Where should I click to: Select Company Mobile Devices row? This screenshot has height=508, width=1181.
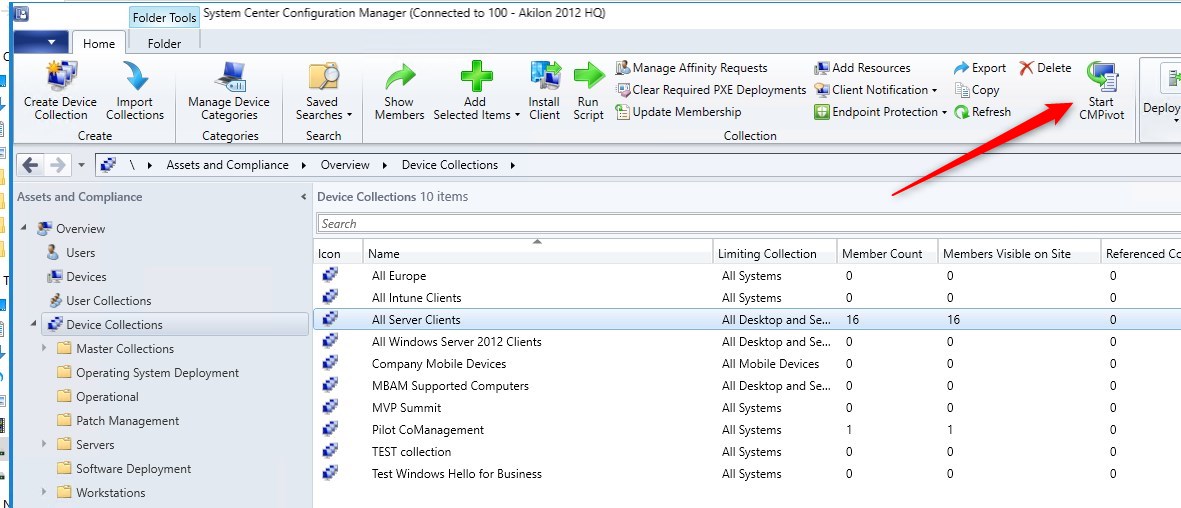[747, 363]
